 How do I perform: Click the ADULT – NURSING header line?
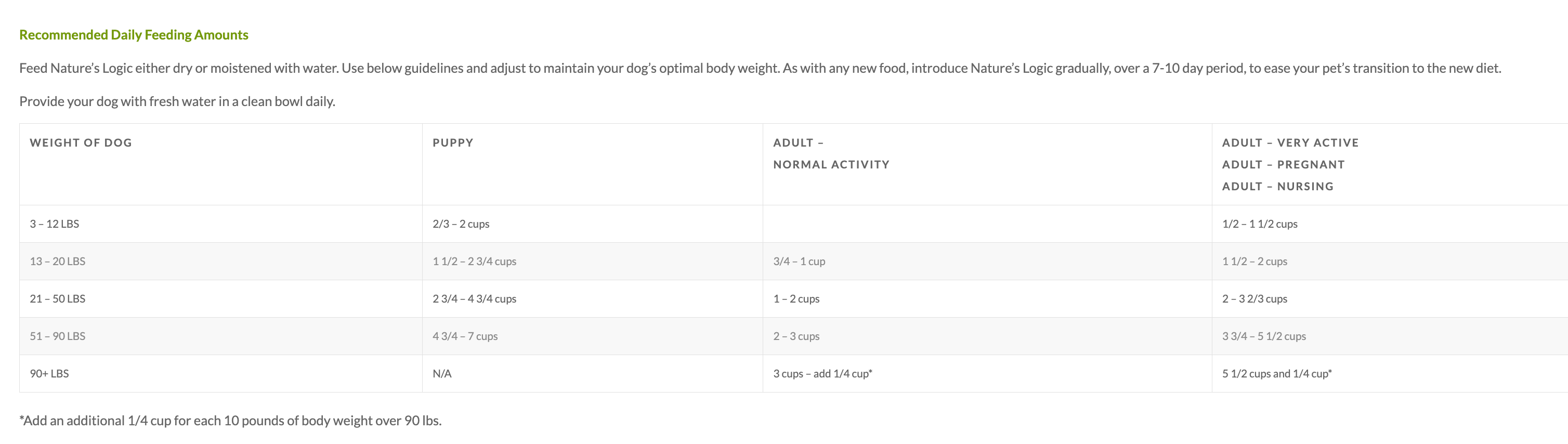(1278, 186)
